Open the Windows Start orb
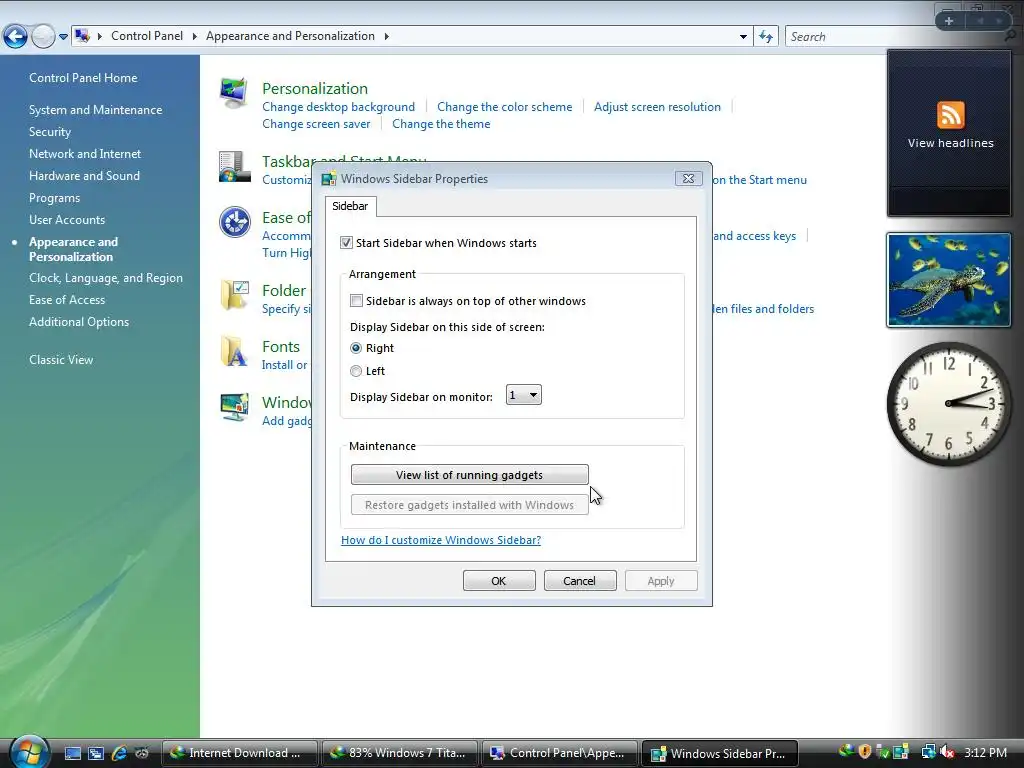The image size is (1024, 768). coord(29,752)
